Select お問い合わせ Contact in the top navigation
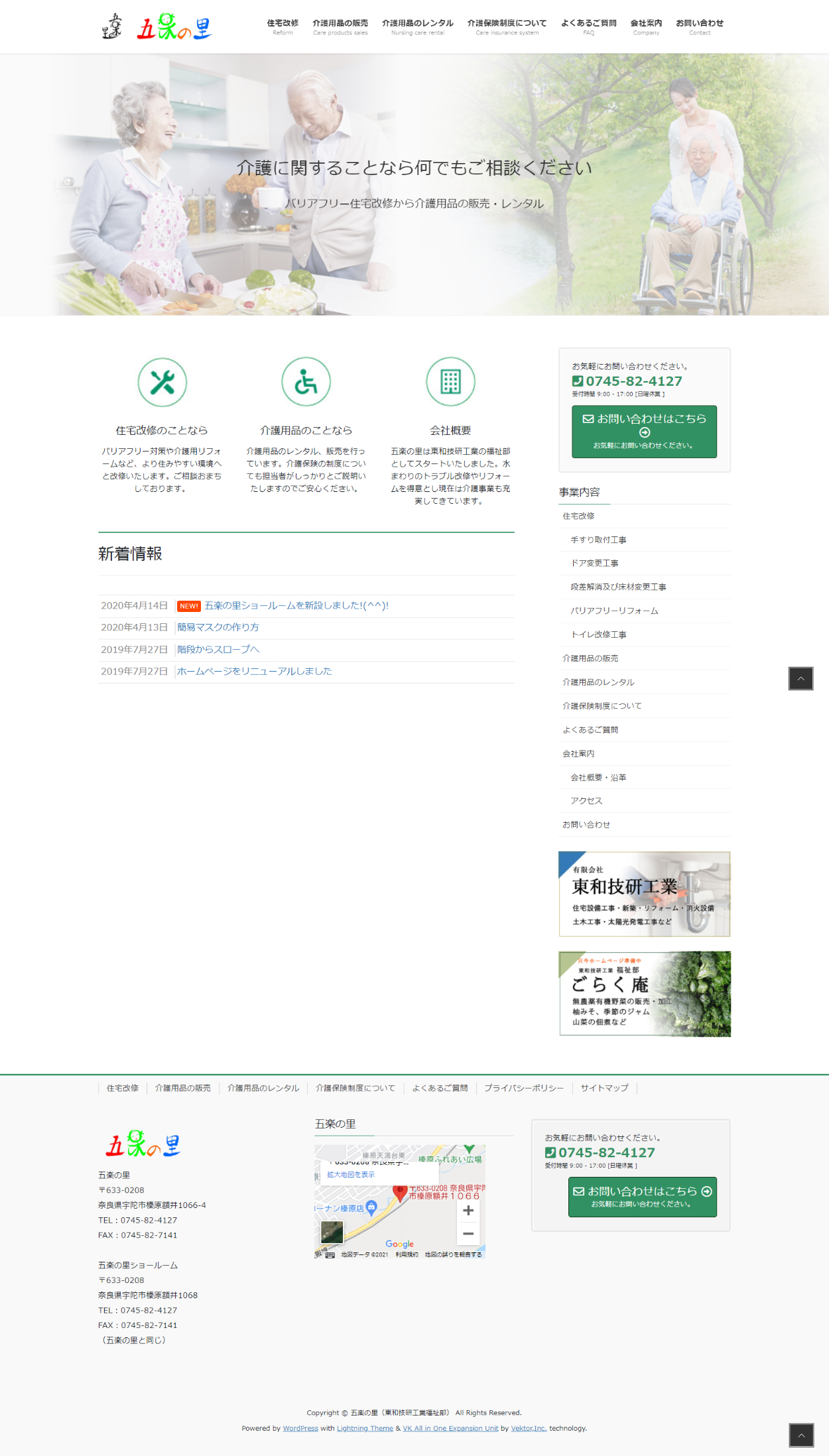Screen dimensions: 829x1456 (x=700, y=27)
